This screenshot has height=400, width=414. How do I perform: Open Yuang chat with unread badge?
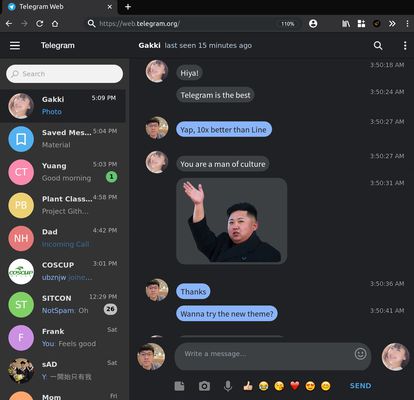click(63, 172)
